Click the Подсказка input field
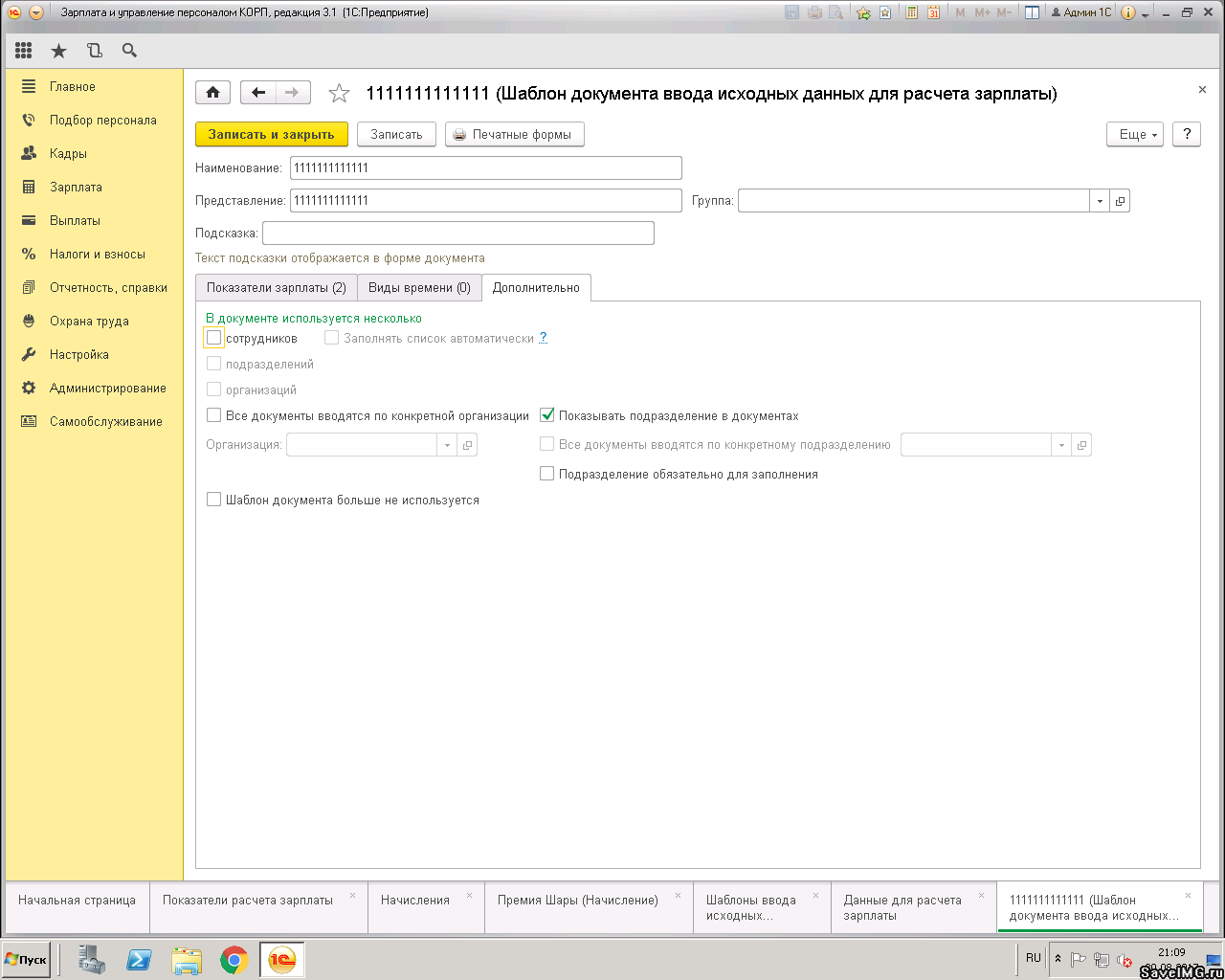Image resolution: width=1225 pixels, height=980 pixels. [x=458, y=234]
